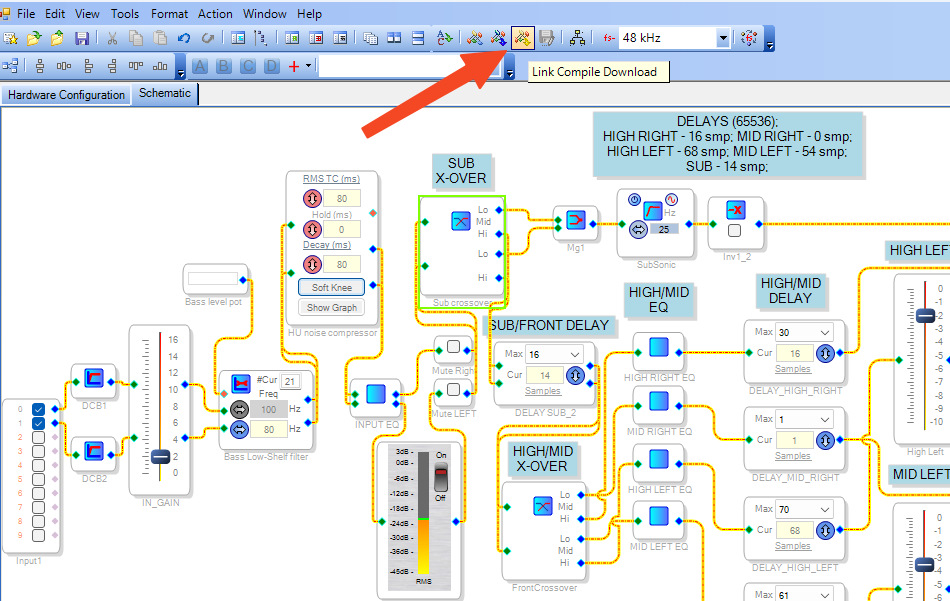Click the hierarchy network tree icon
Viewport: 950px width, 601px height.
577,38
